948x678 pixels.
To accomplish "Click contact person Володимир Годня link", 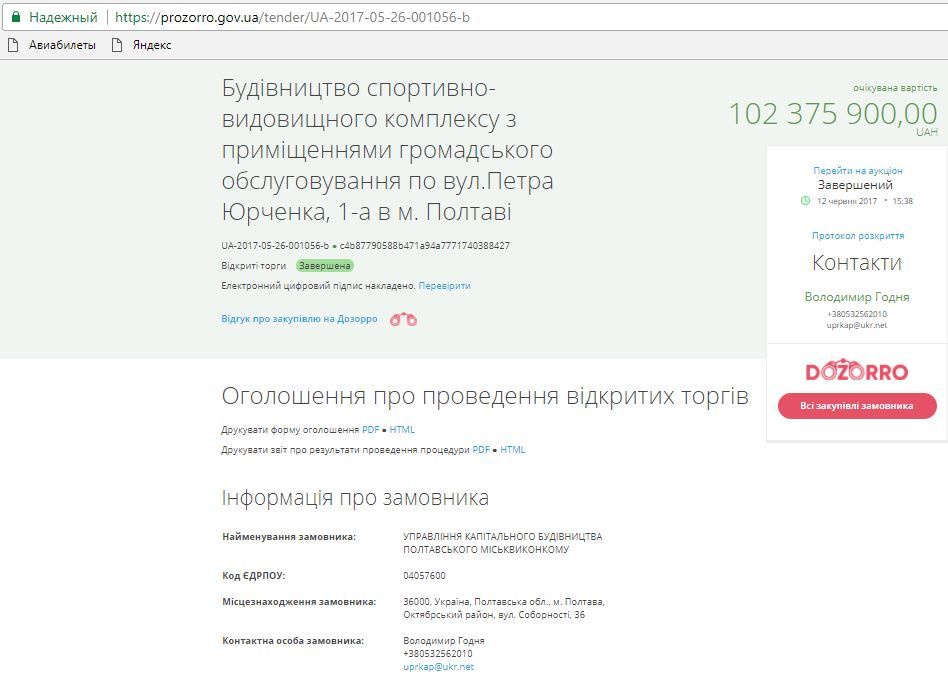I will [x=856, y=296].
